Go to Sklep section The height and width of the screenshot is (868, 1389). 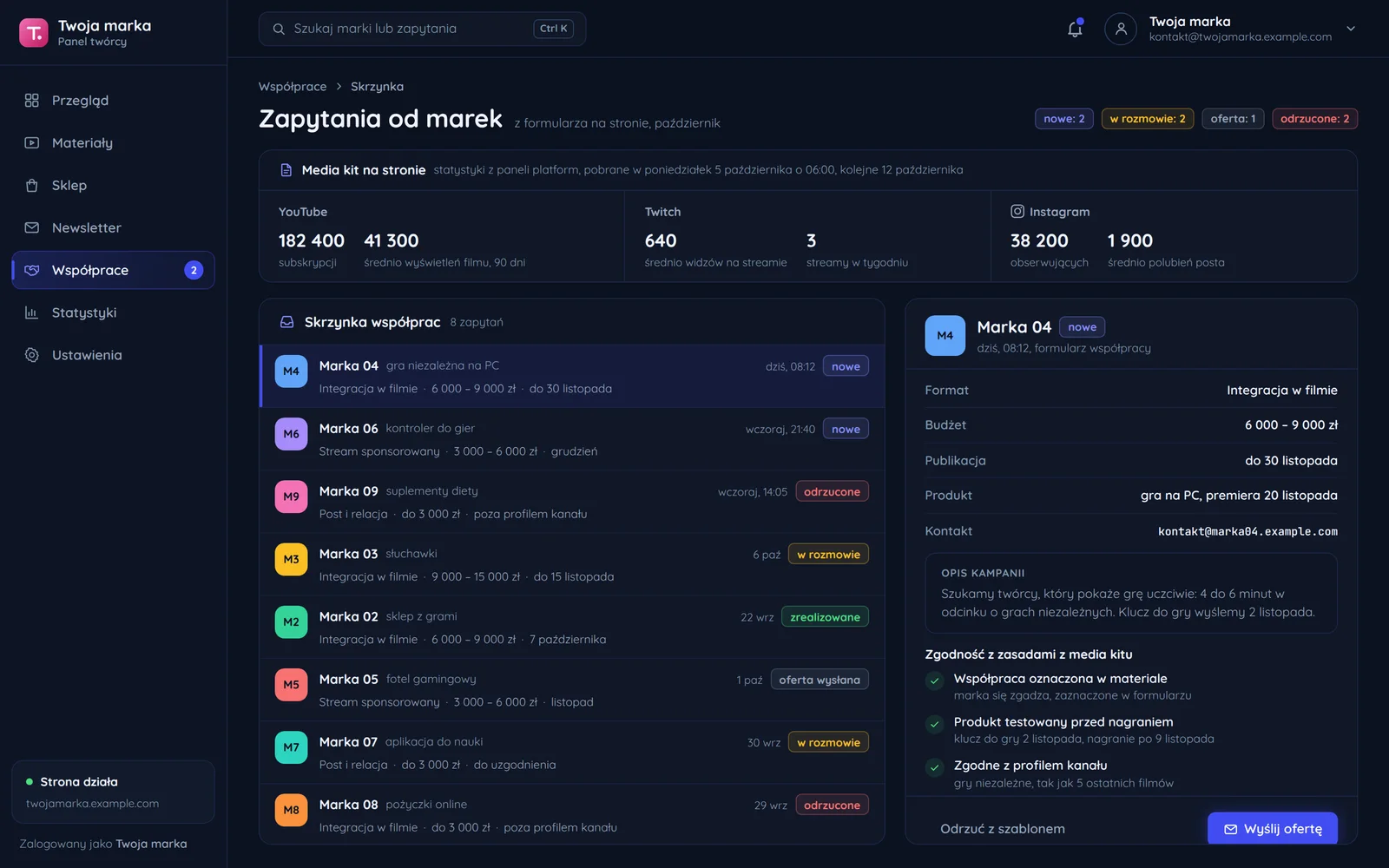113,186
